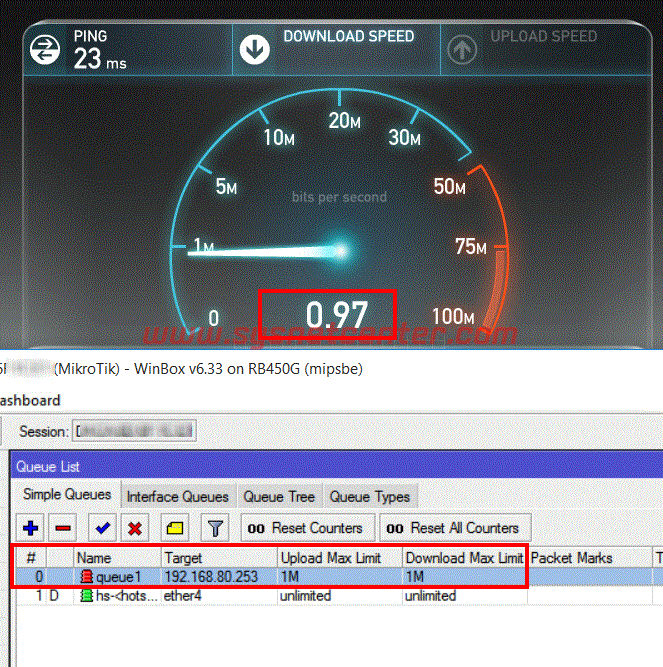This screenshot has height=667, width=663.
Task: Disable selected queue with red X
Action: 136,528
